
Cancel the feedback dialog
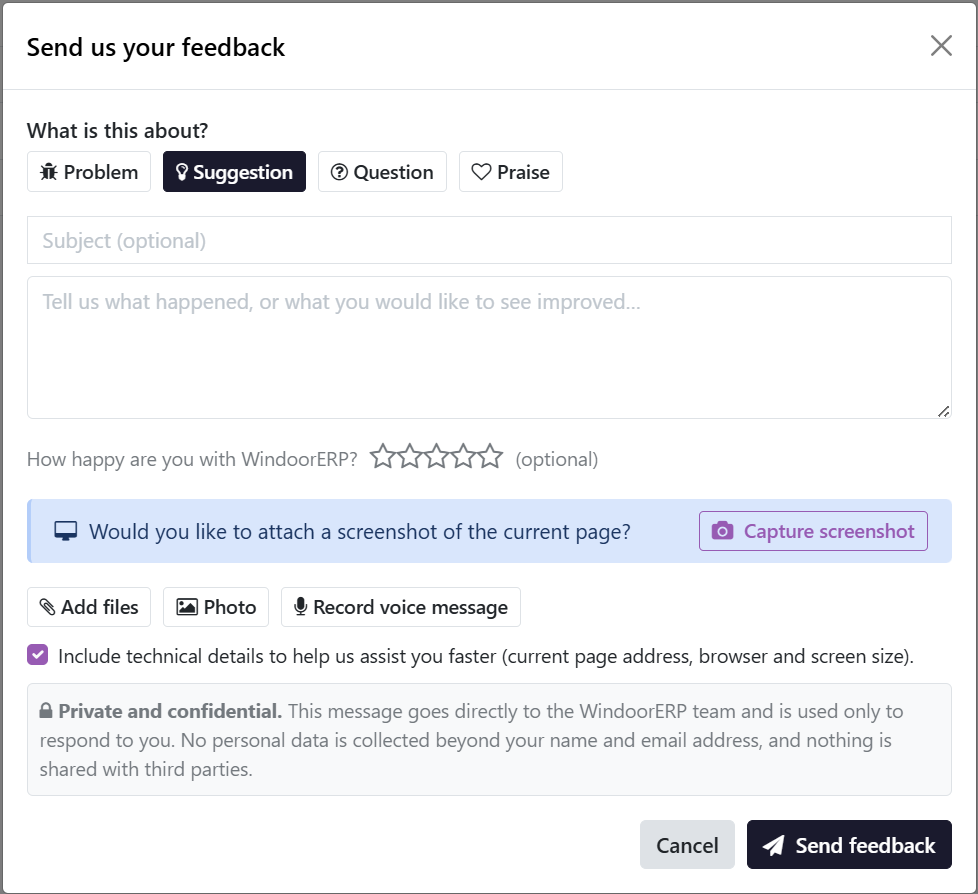tap(687, 845)
